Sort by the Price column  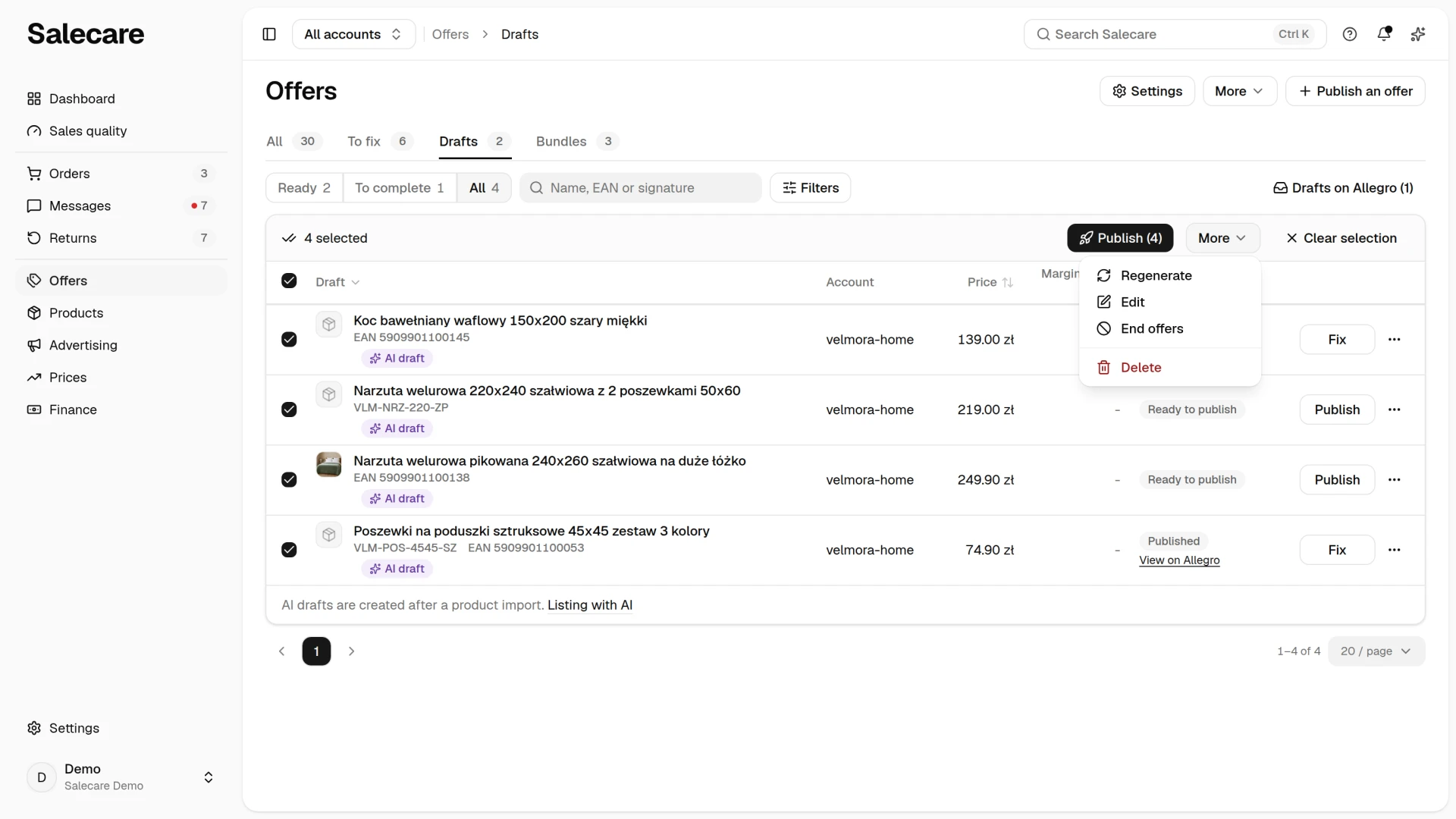pos(990,282)
